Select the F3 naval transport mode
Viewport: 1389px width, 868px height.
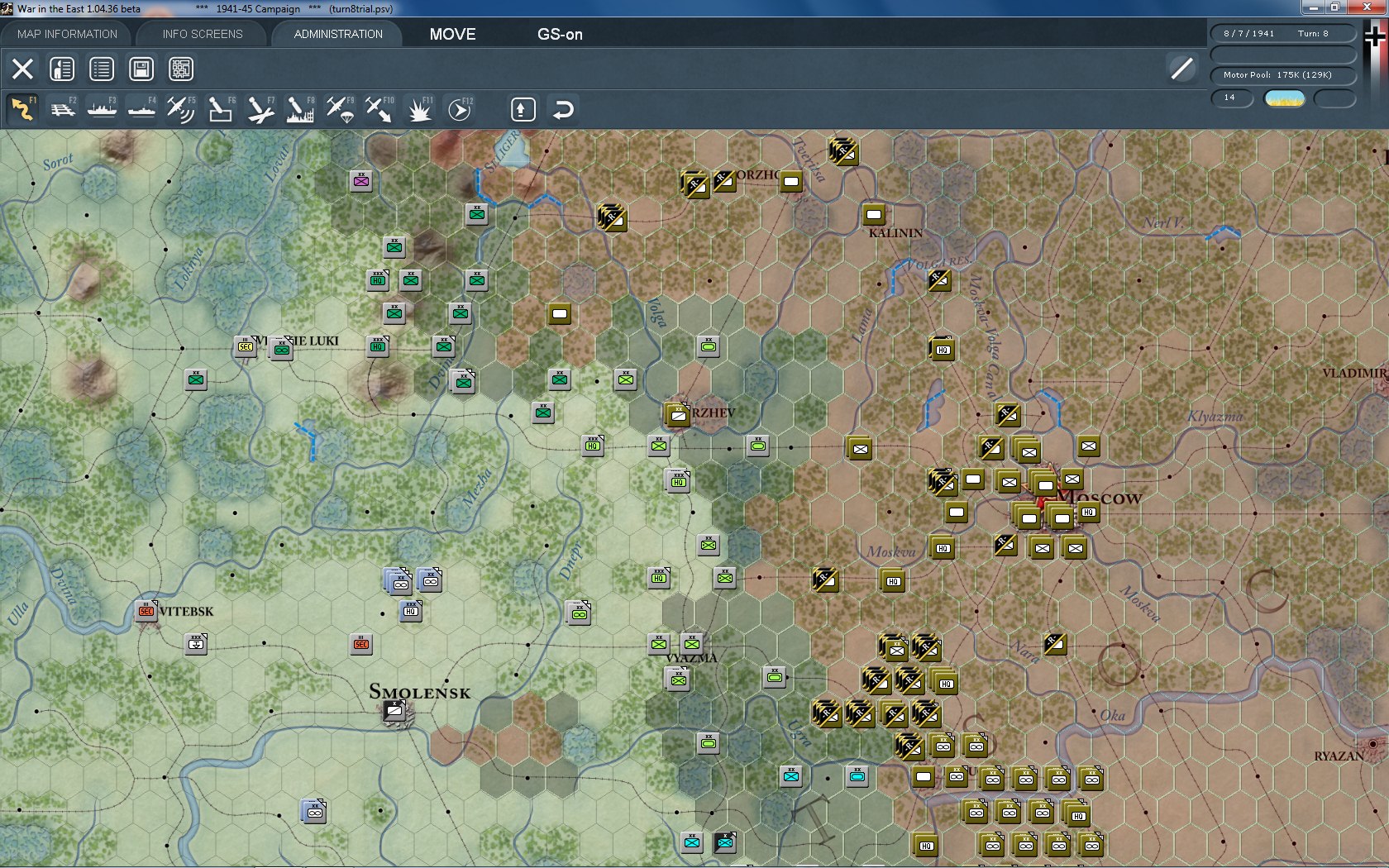pos(103,109)
